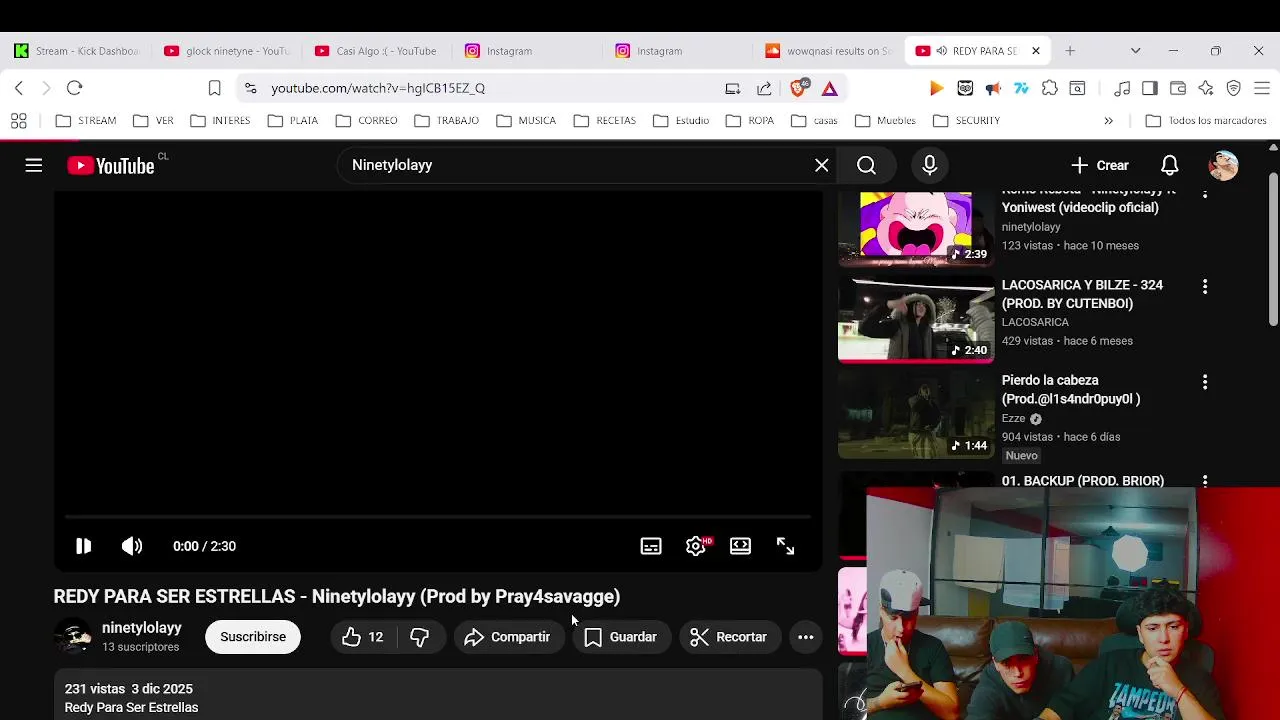Bookmark this page icon
The height and width of the screenshot is (720, 1280).
[214, 88]
